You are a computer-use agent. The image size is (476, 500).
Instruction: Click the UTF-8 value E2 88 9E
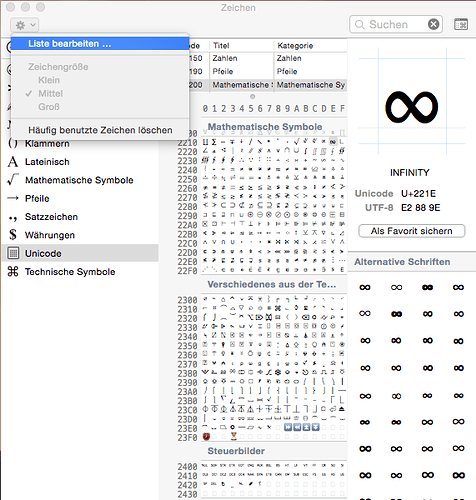tap(420, 208)
